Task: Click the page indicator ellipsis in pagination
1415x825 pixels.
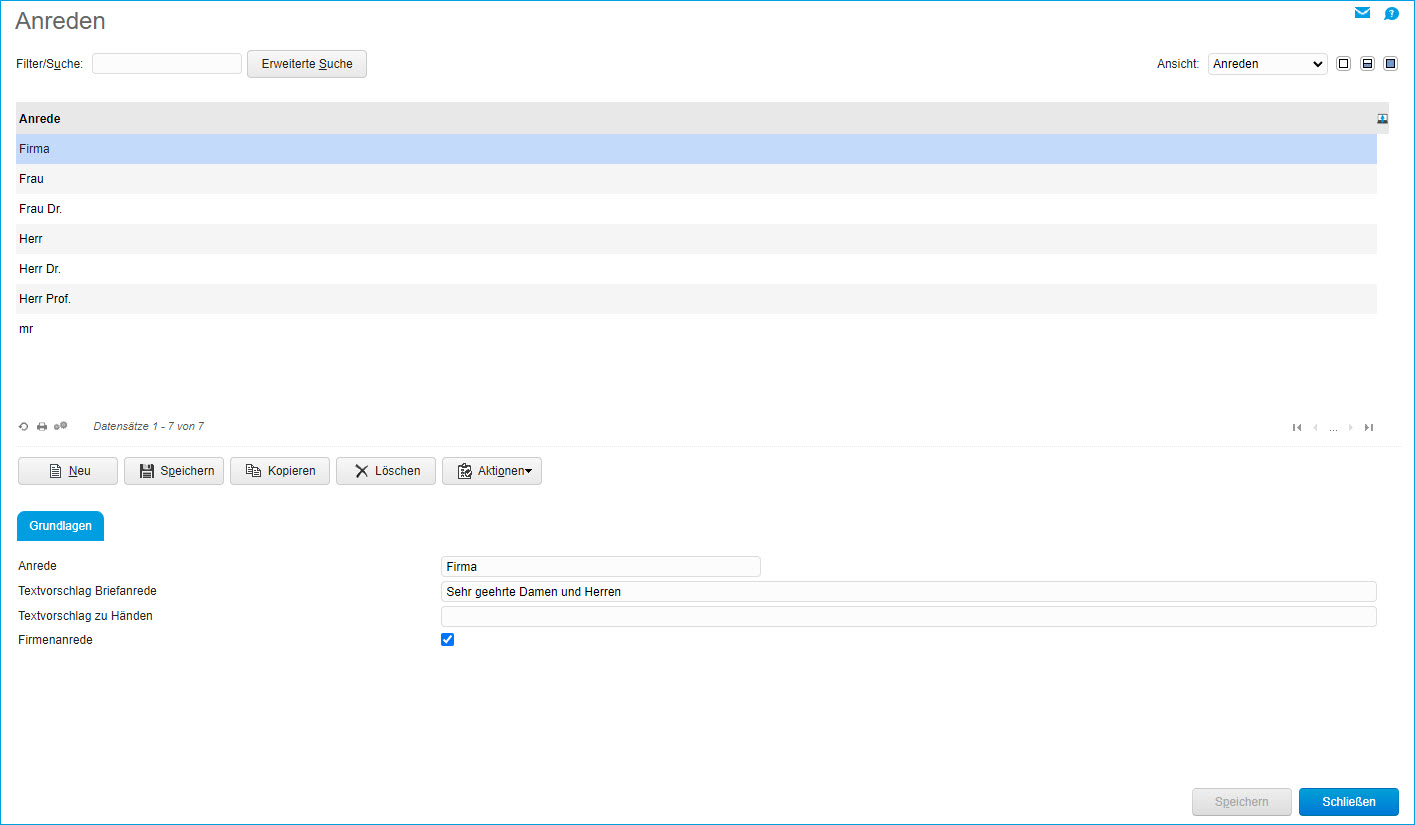Action: 1333,429
